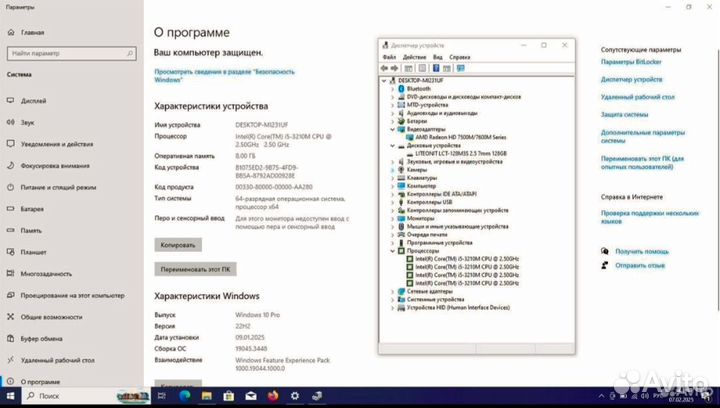This screenshot has height=408, width=720.
Task: Click Отправить отзыв link
Action: (640, 265)
